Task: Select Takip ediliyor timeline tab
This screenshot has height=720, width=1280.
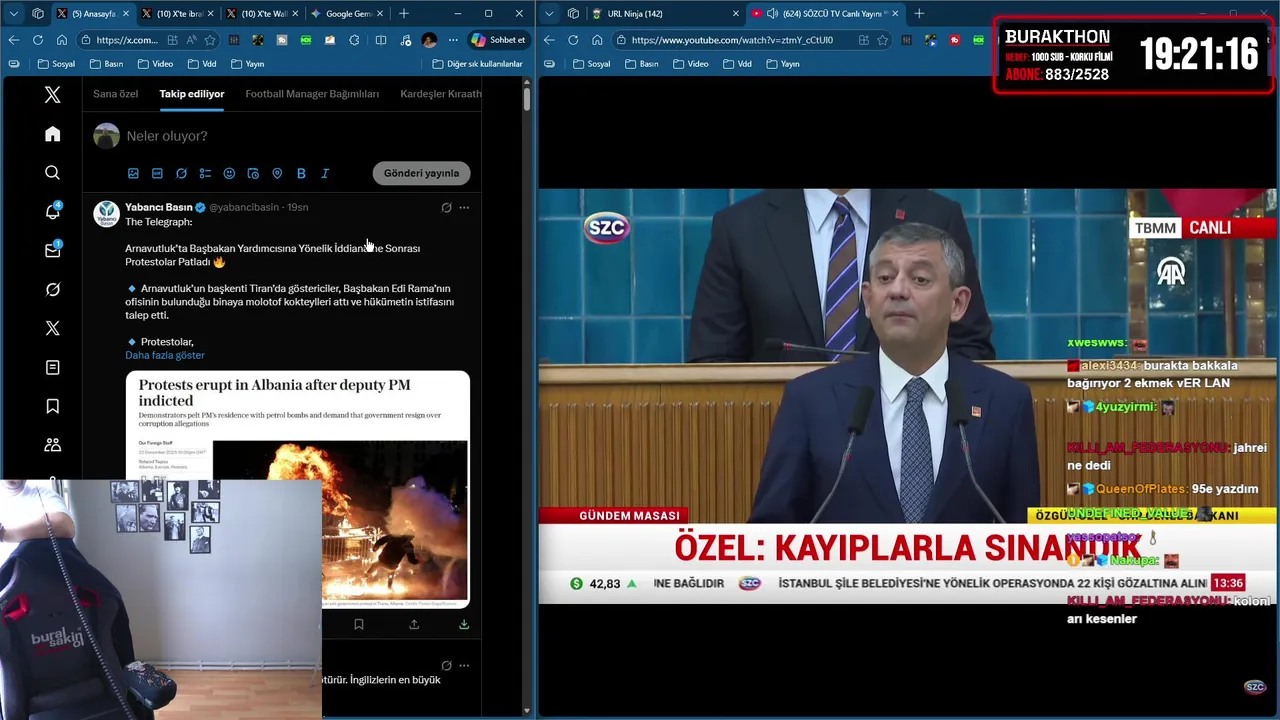Action: pyautogui.click(x=192, y=94)
